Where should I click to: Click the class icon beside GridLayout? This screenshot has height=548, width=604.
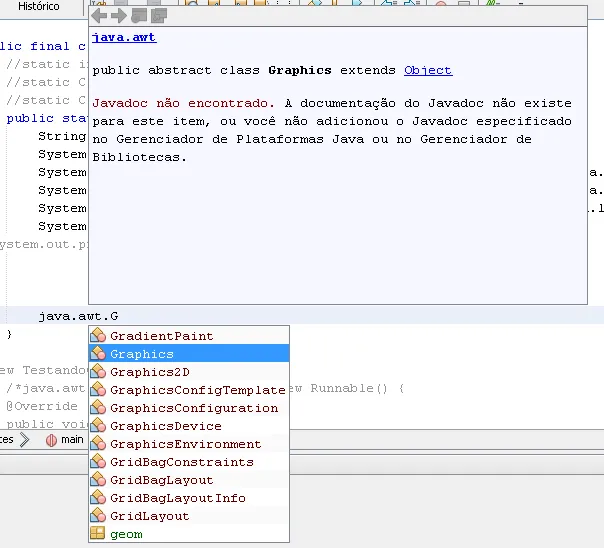click(x=98, y=516)
